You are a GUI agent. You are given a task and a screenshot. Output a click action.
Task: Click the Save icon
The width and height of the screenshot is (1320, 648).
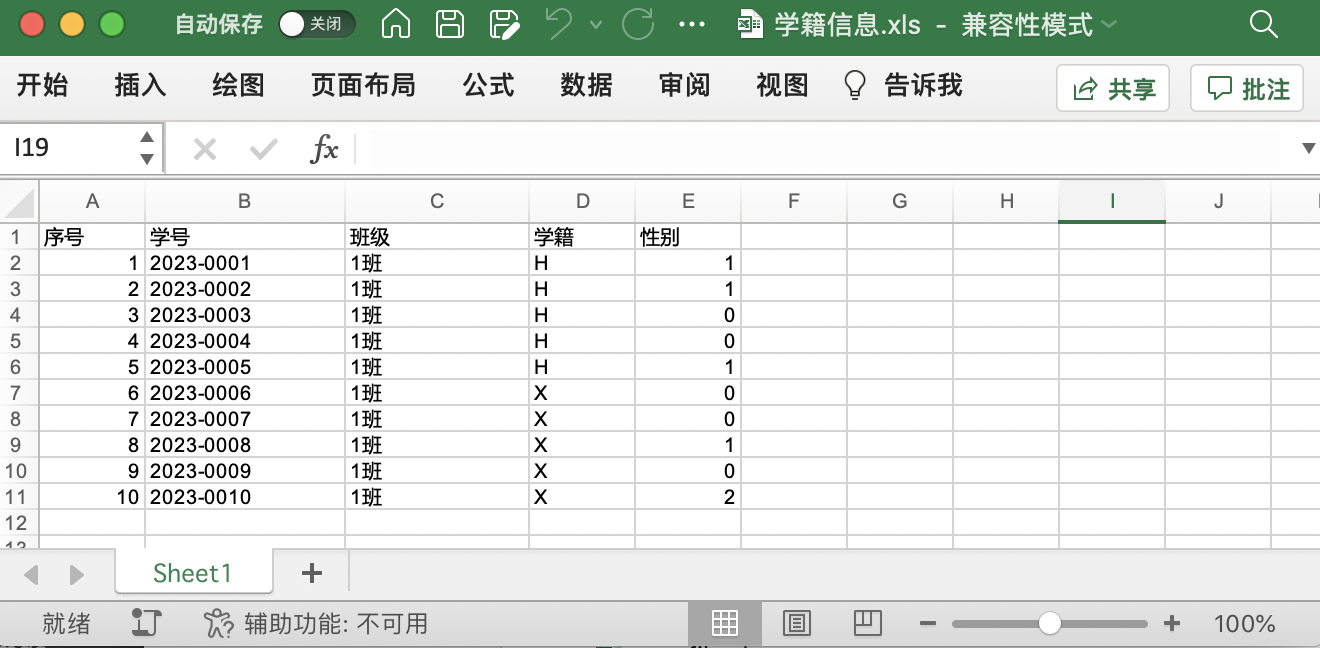[449, 25]
